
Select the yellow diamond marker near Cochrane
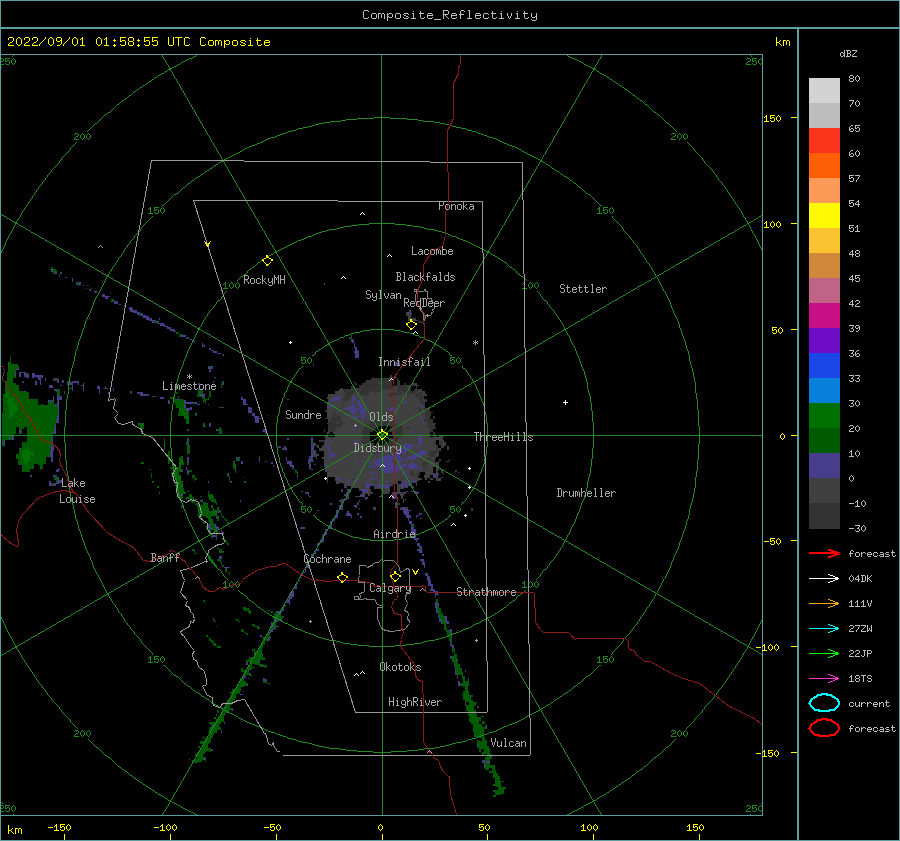pyautogui.click(x=342, y=577)
